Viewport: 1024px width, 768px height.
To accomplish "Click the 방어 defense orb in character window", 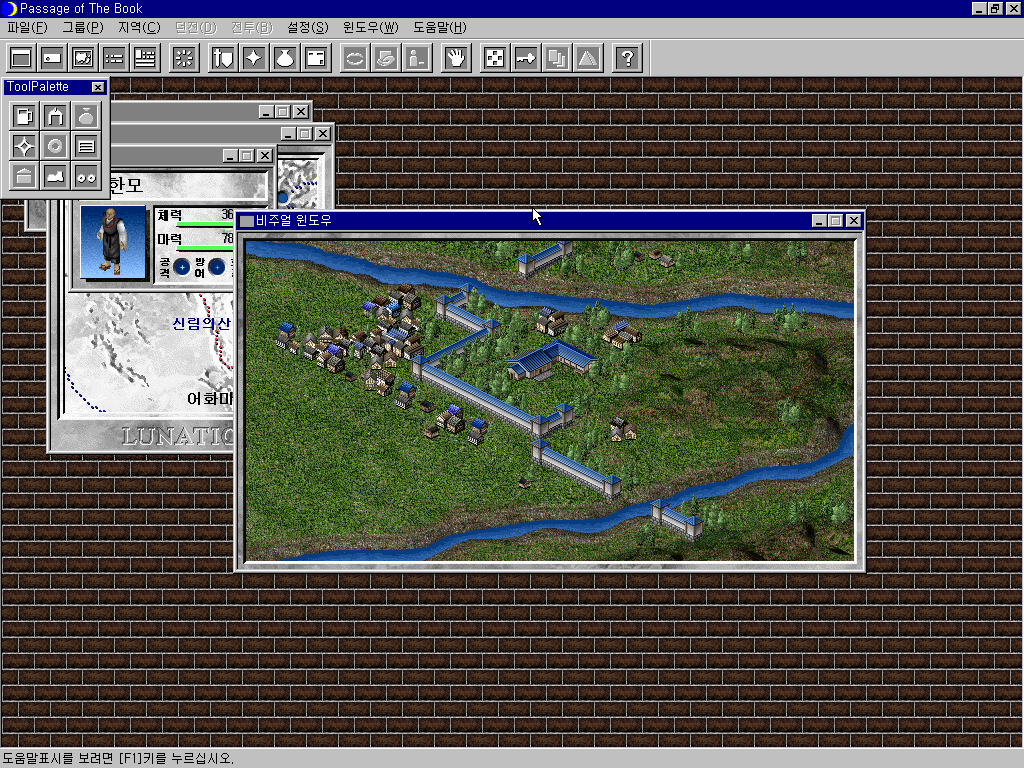I will (x=217, y=266).
